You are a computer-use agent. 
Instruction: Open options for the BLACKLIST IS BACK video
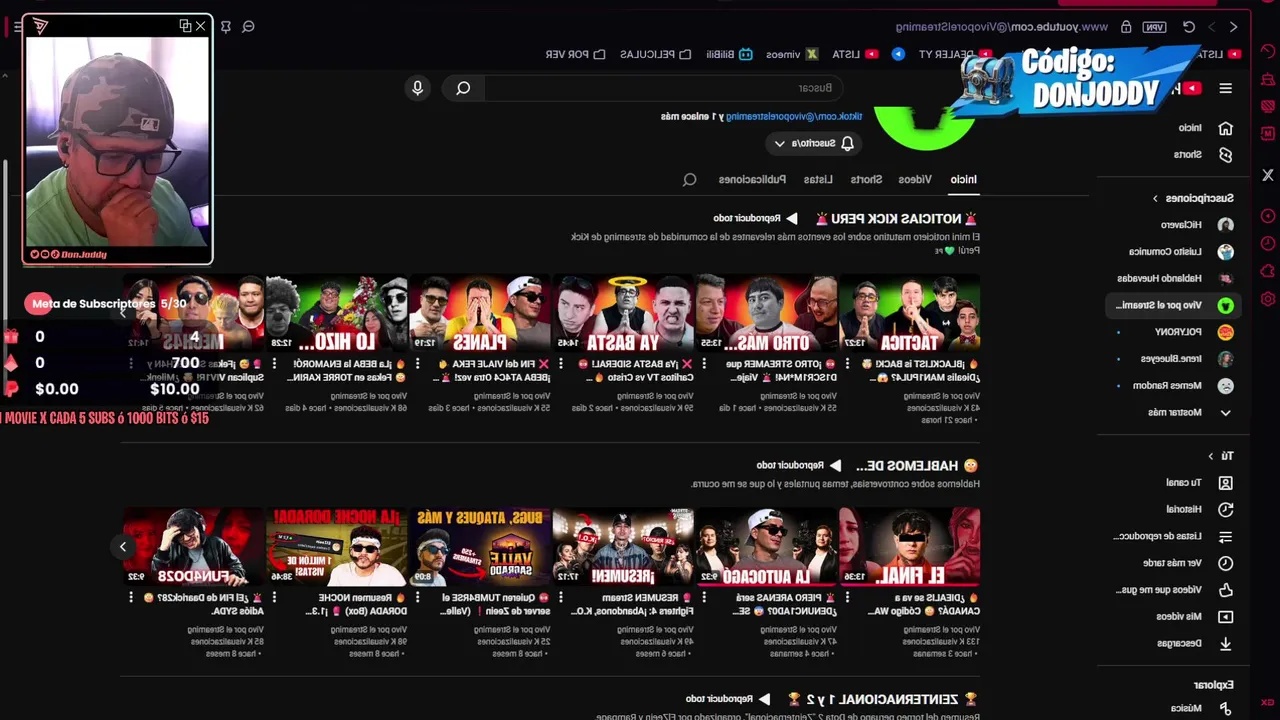(846, 364)
